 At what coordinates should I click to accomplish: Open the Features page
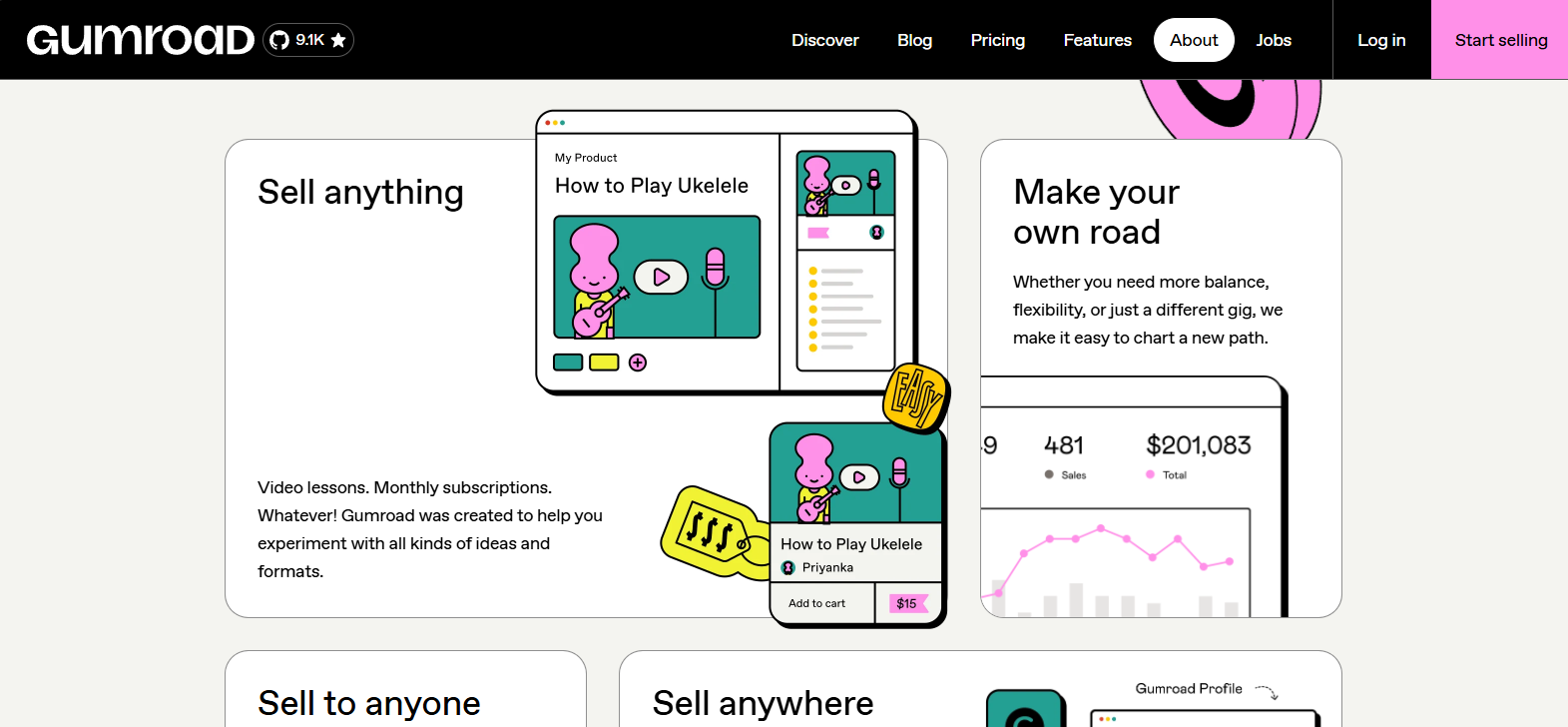(x=1097, y=40)
